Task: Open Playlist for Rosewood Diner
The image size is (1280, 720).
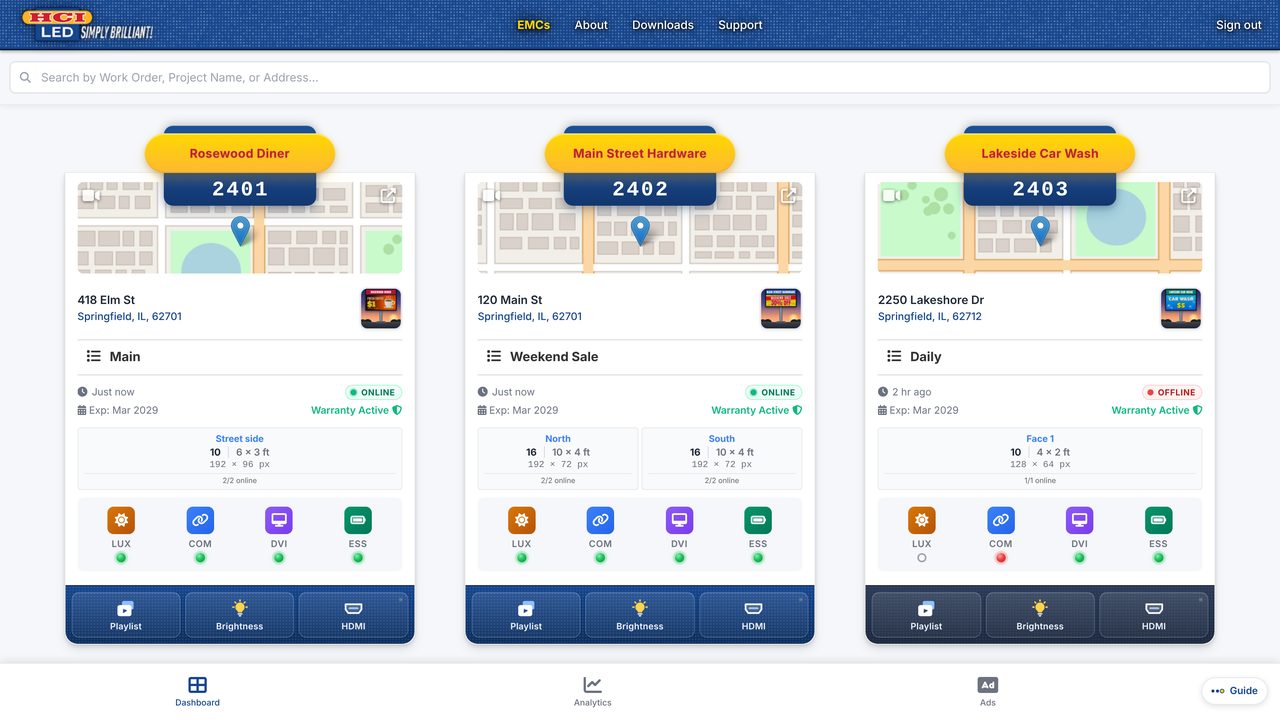Action: pyautogui.click(x=126, y=615)
